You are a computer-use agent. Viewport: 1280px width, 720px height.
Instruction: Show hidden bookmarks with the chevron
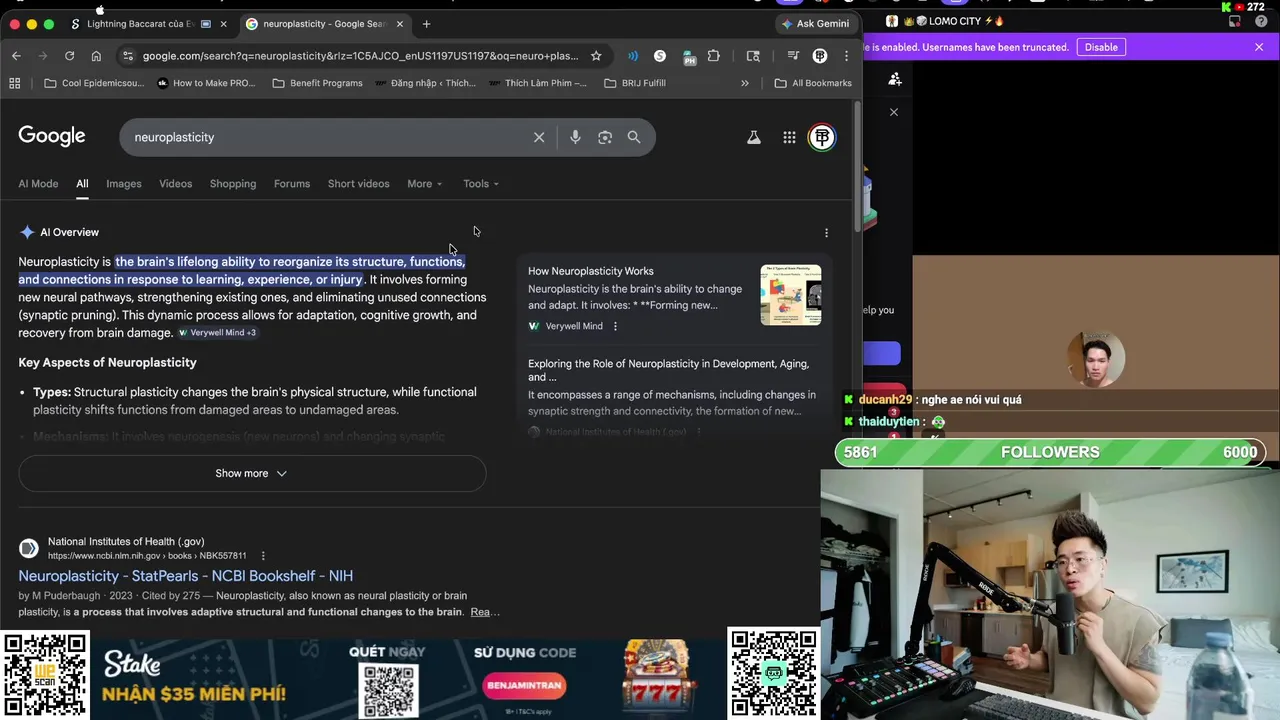coord(745,83)
